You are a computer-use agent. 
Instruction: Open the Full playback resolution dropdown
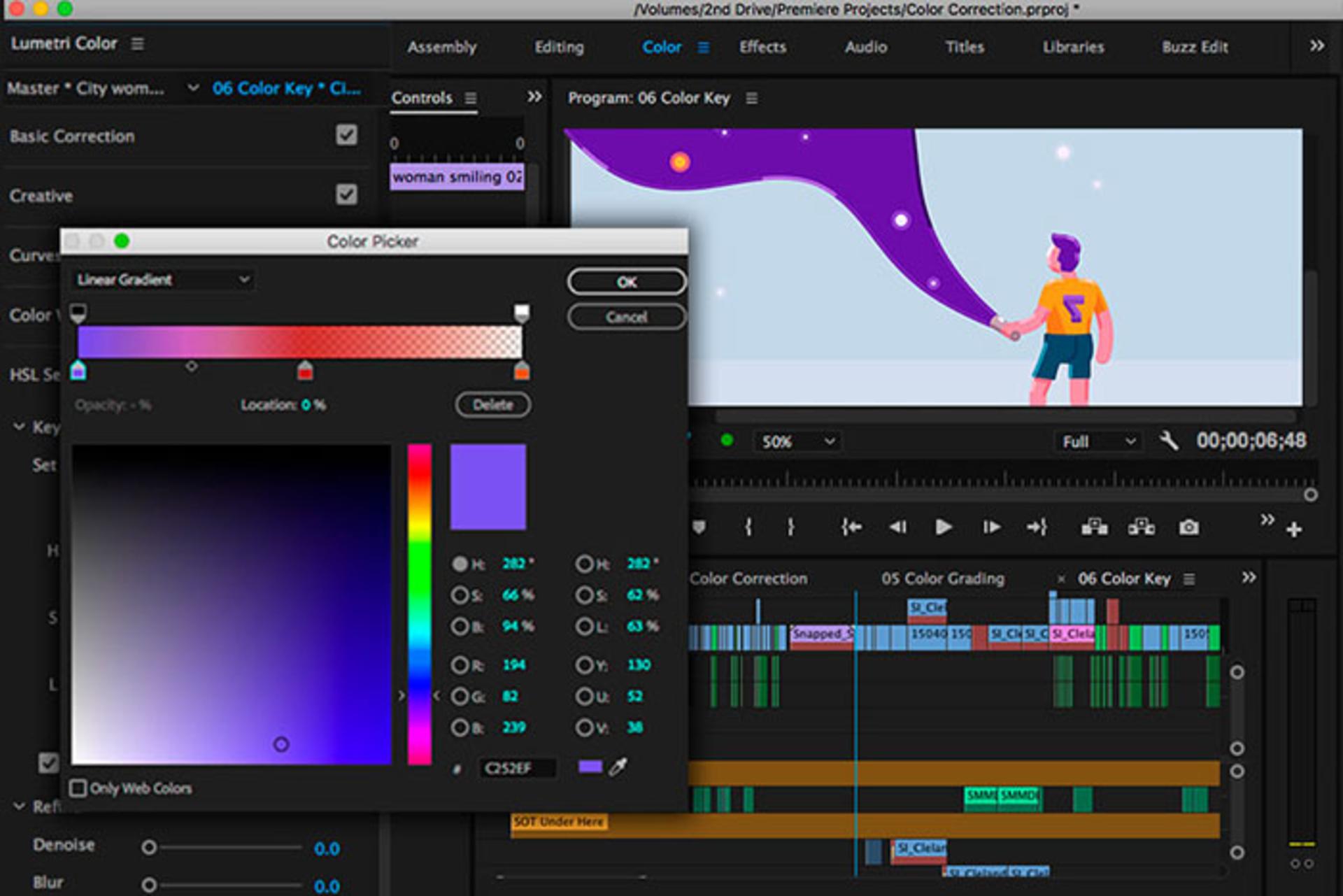click(1097, 441)
